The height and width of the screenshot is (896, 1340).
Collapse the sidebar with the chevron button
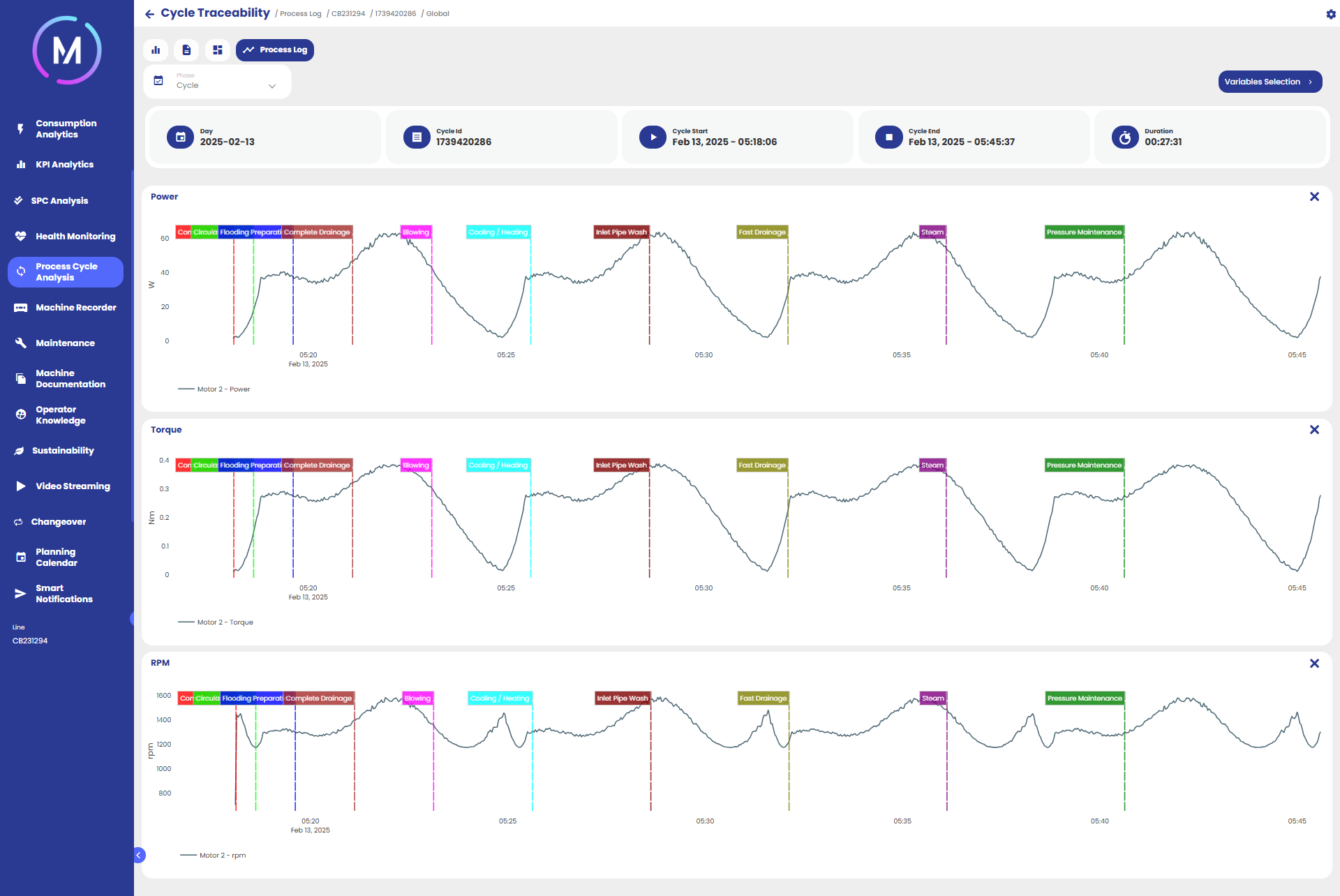[138, 855]
